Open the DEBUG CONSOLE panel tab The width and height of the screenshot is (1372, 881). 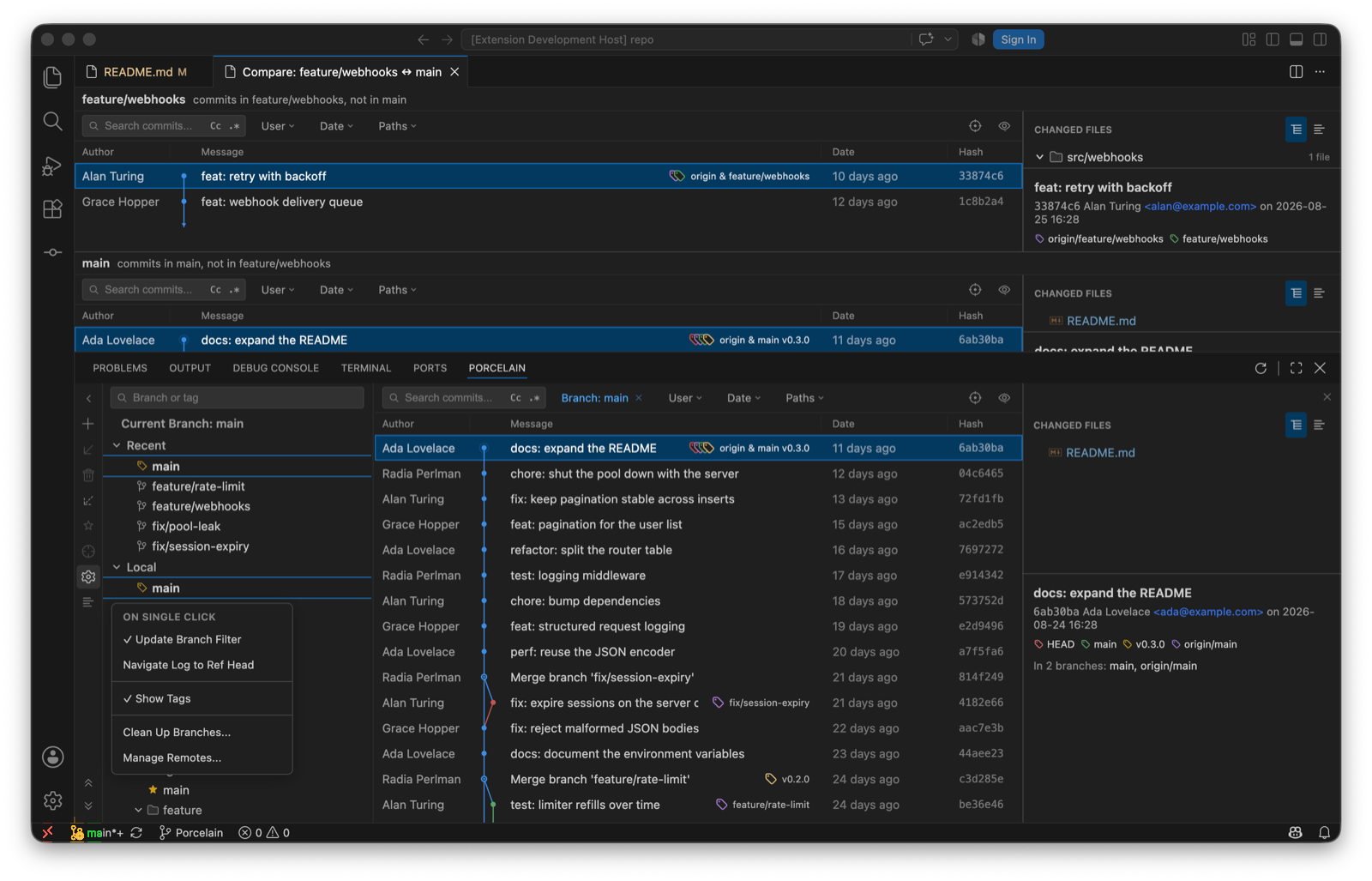coord(275,368)
